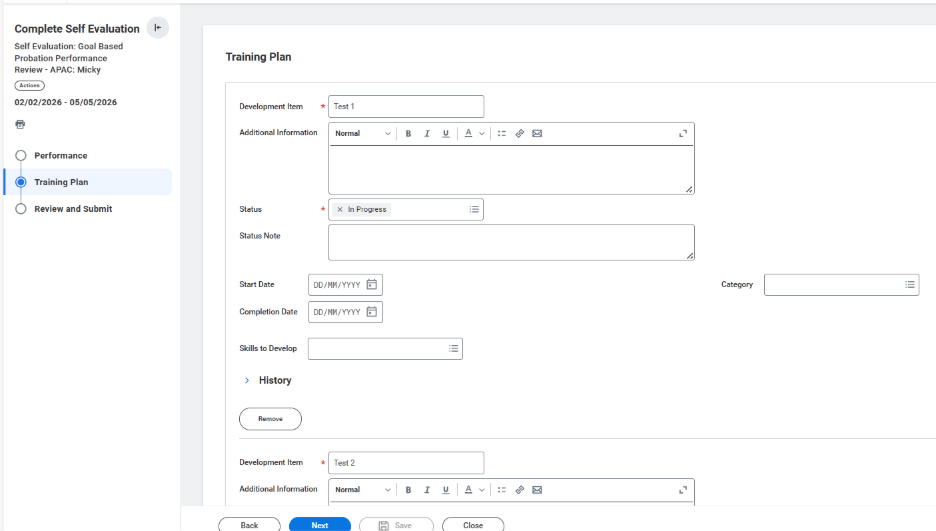Click the bulleted list icon in Test 1 editor
The height and width of the screenshot is (531, 936).
(x=502, y=134)
